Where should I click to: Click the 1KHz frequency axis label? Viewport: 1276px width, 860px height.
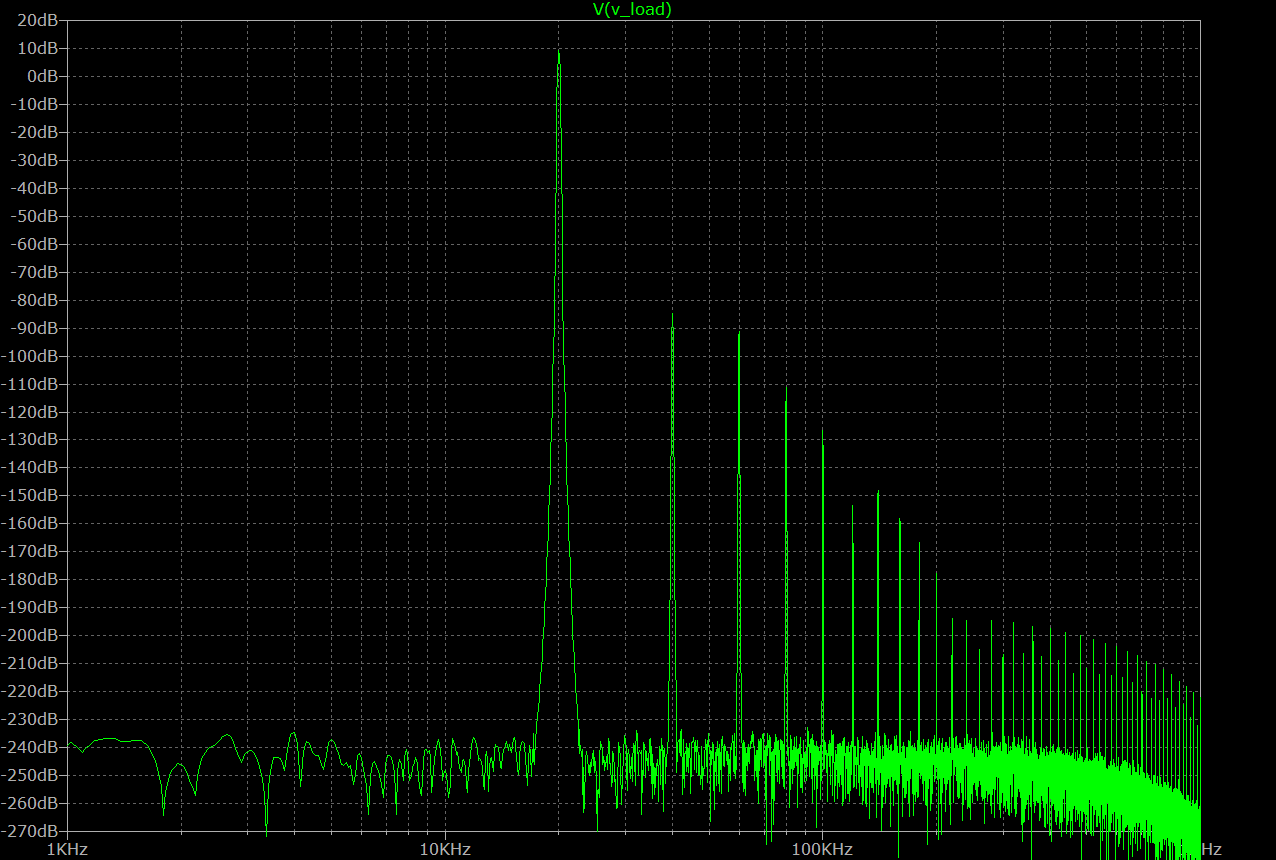pyautogui.click(x=68, y=850)
